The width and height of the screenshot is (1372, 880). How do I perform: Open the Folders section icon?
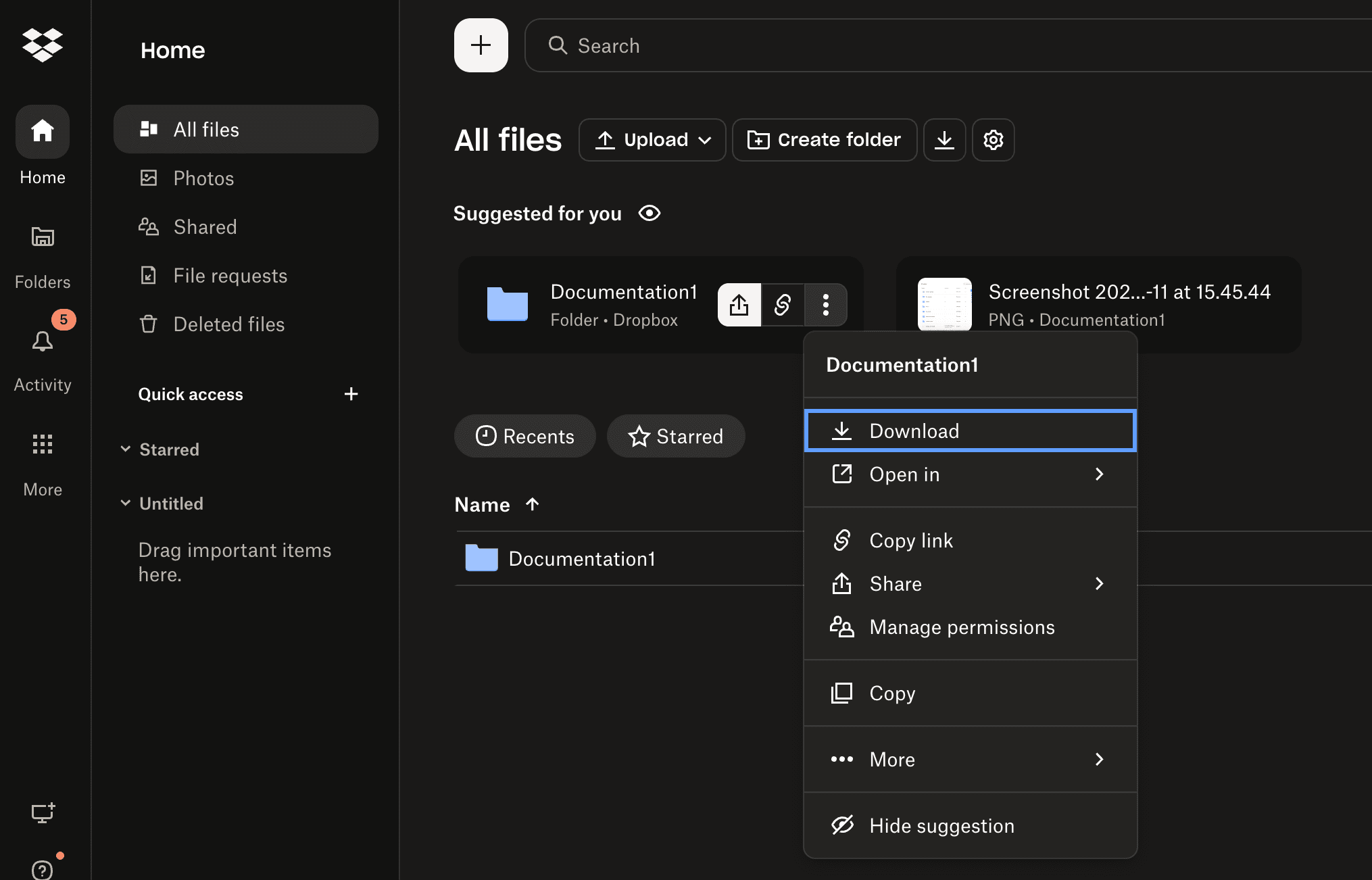point(42,237)
